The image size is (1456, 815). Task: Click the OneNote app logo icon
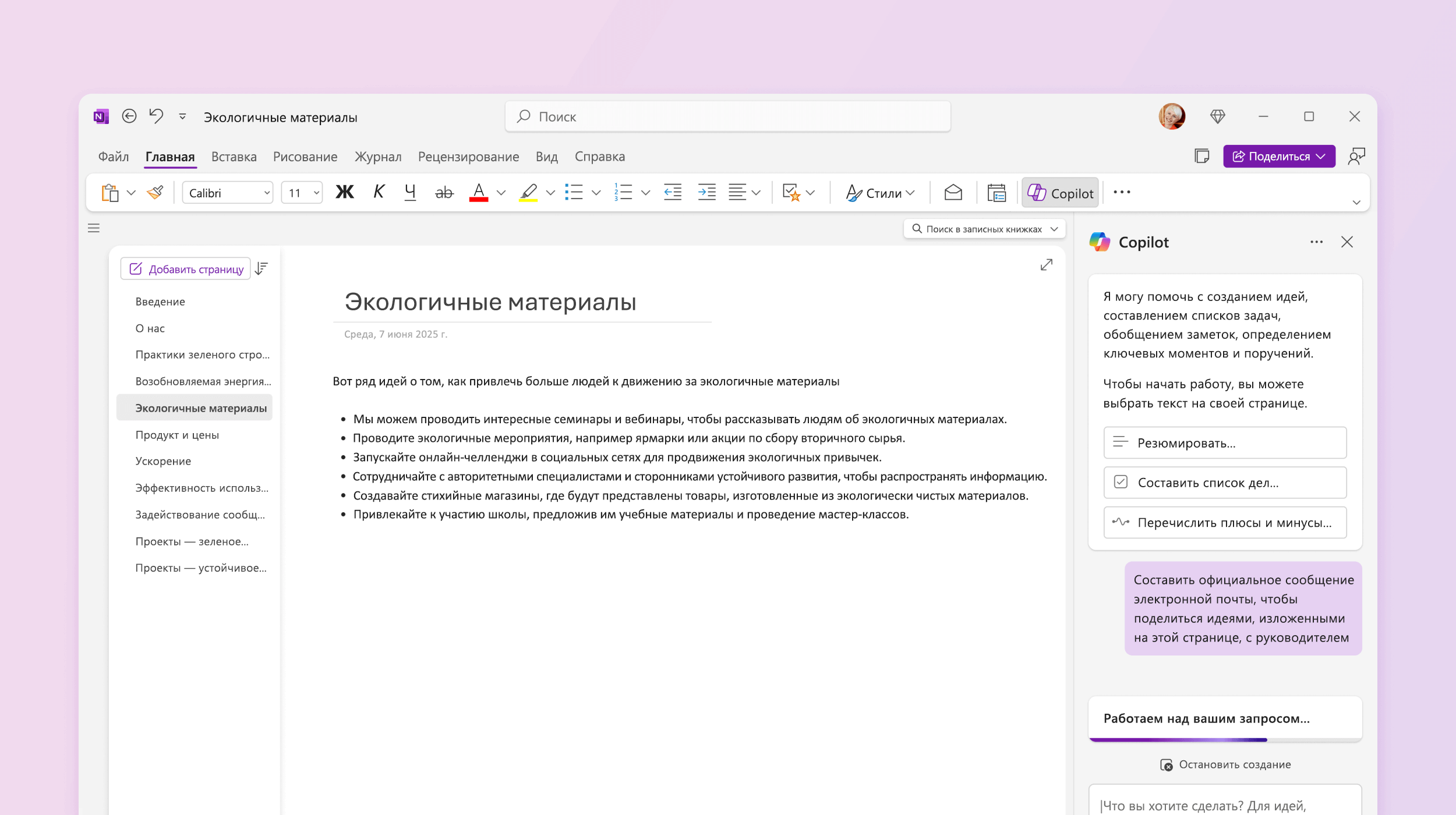(x=101, y=116)
